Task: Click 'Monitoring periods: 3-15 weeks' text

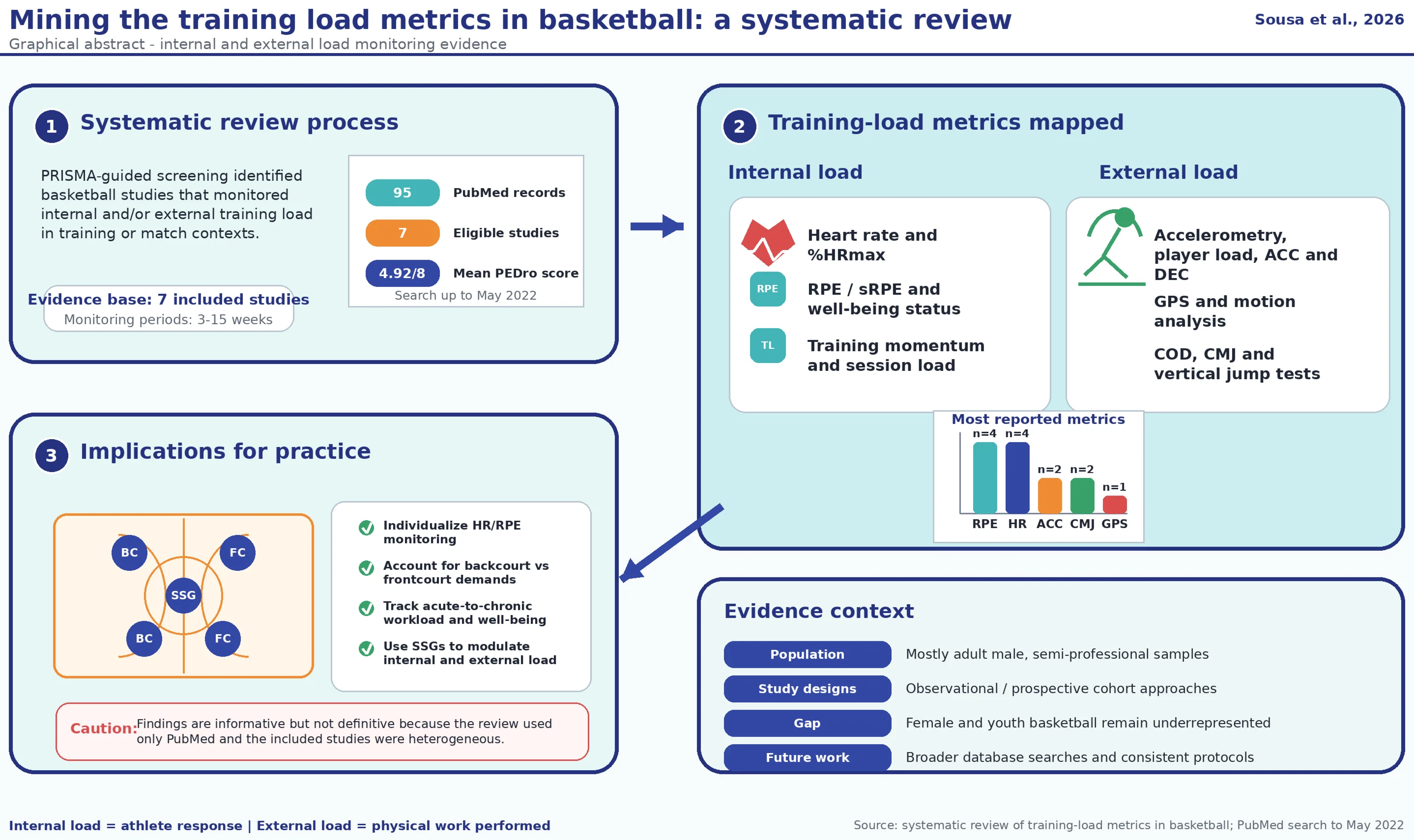Action: [x=168, y=320]
